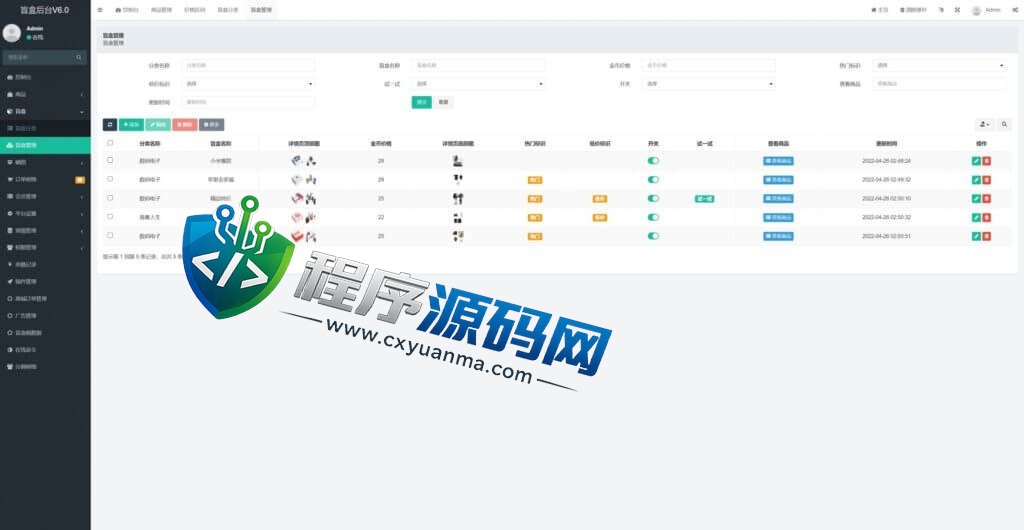Open the 试一试 filter dropdown
1024x530 pixels.
point(478,84)
